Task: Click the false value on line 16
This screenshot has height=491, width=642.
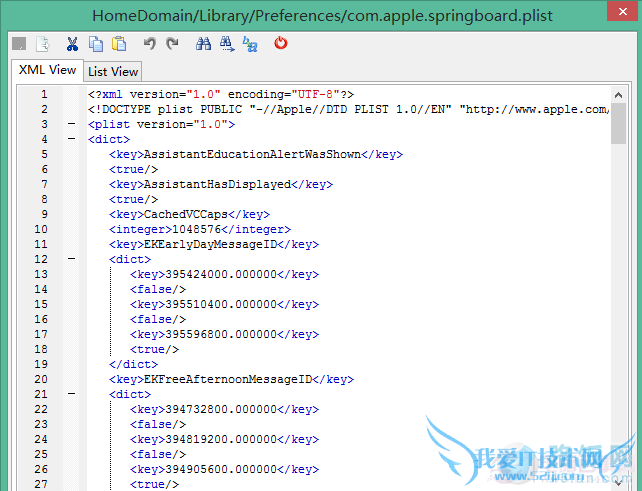Action: (158, 319)
